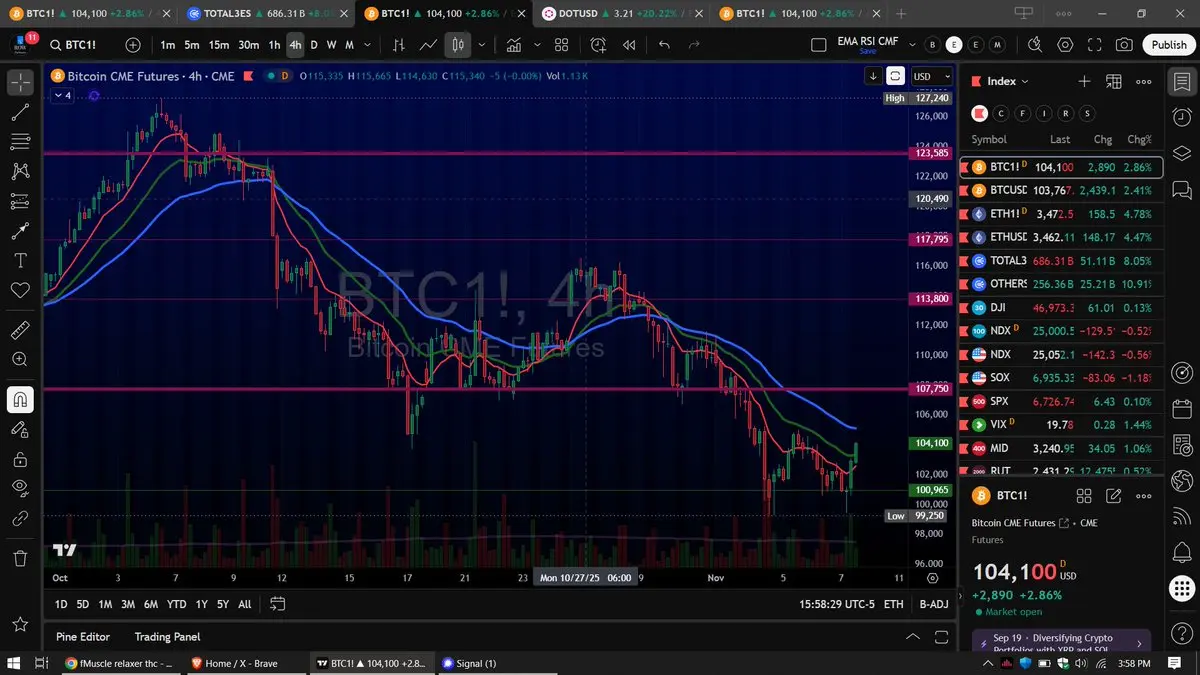Image resolution: width=1200 pixels, height=675 pixels.
Task: Open the Fibonacci retracement tool group
Action: click(x=20, y=142)
